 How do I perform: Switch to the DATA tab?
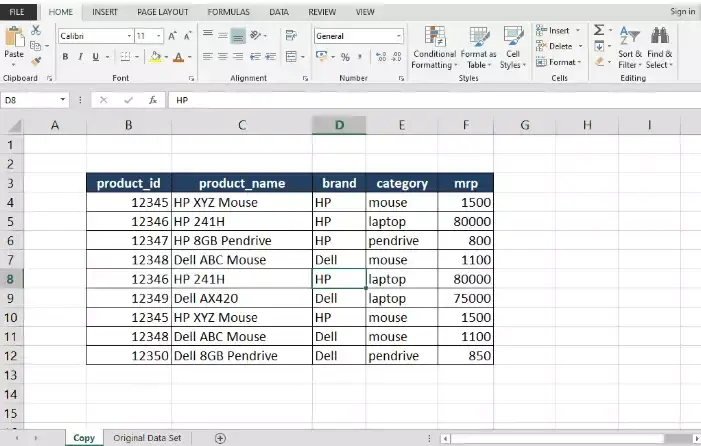click(x=279, y=12)
